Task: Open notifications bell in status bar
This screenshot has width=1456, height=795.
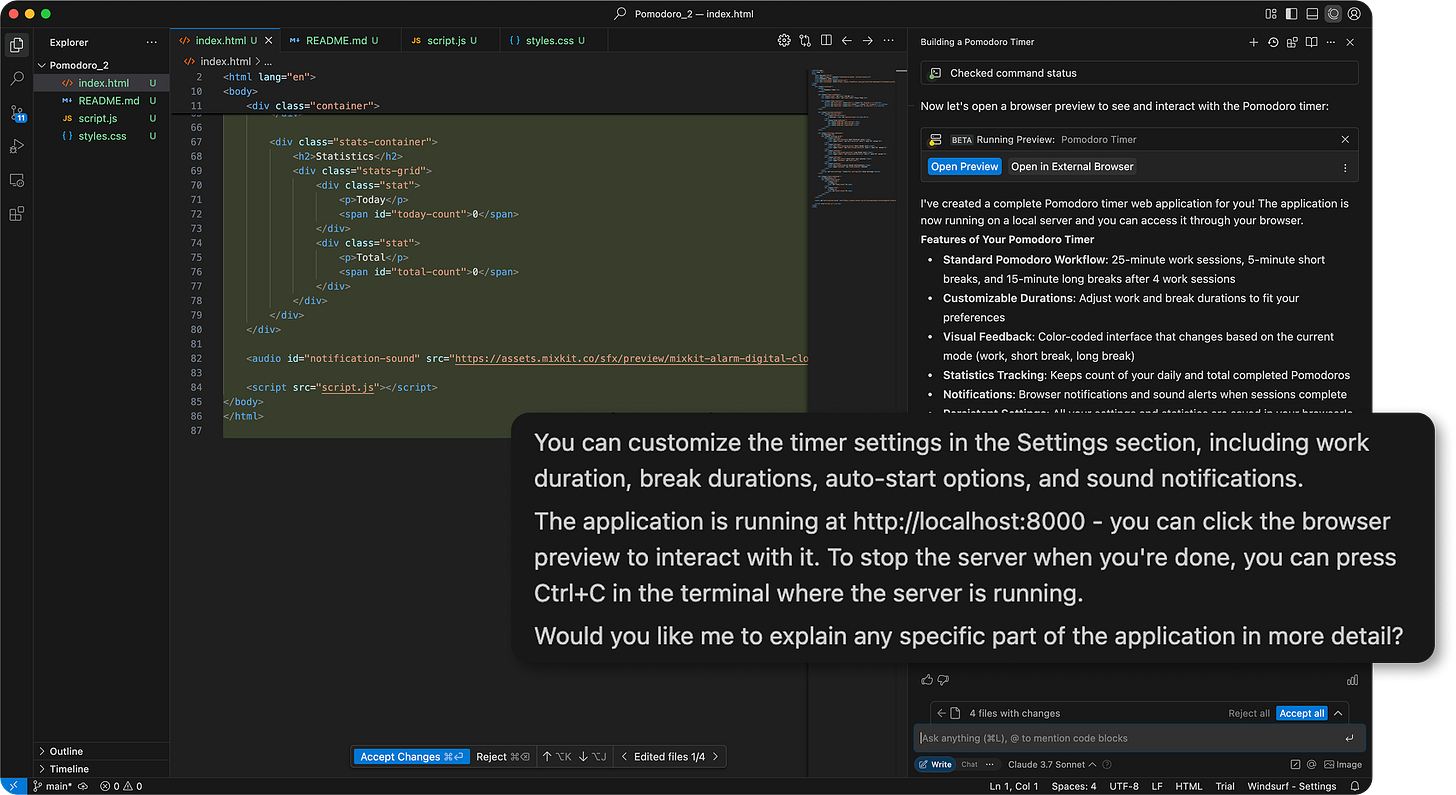Action: (1353, 786)
